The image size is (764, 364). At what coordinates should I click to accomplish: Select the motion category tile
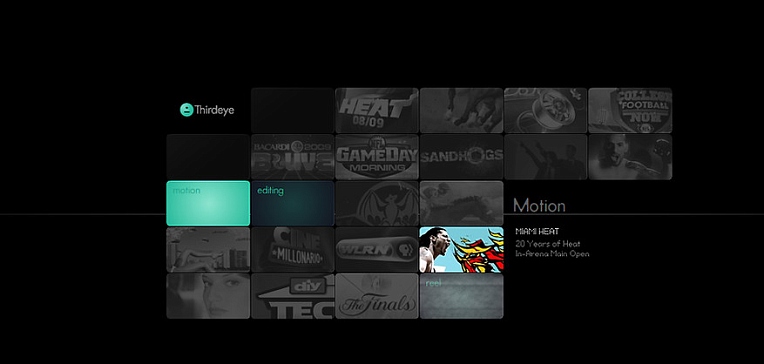[x=208, y=203]
